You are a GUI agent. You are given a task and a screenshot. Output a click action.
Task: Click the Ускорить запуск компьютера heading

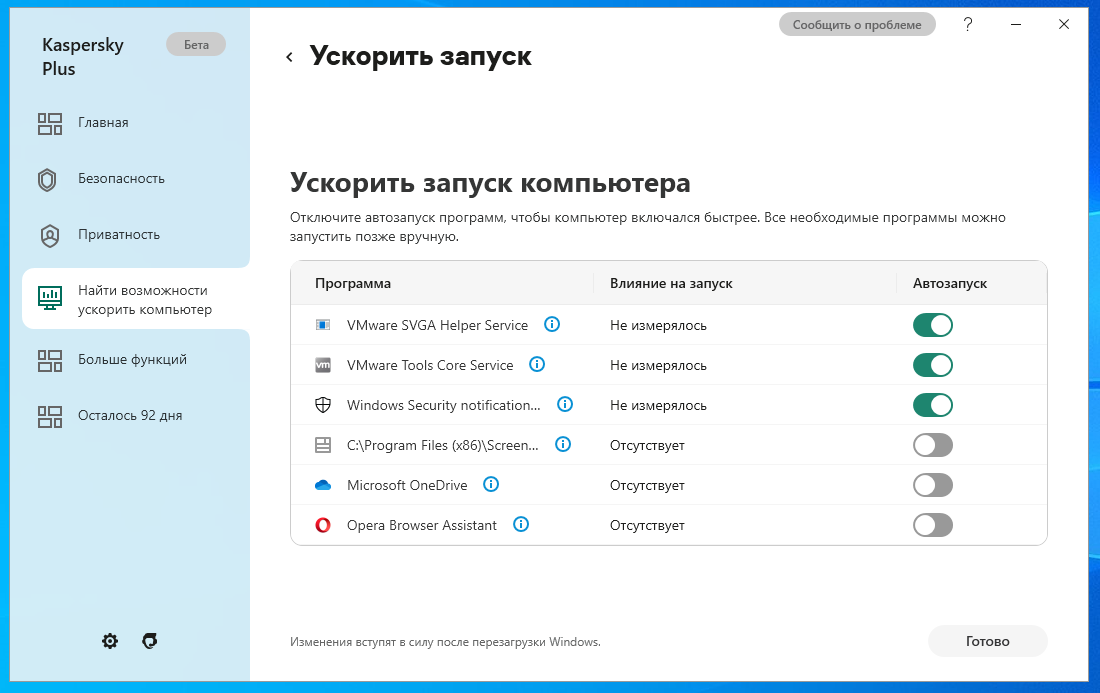[x=490, y=183]
